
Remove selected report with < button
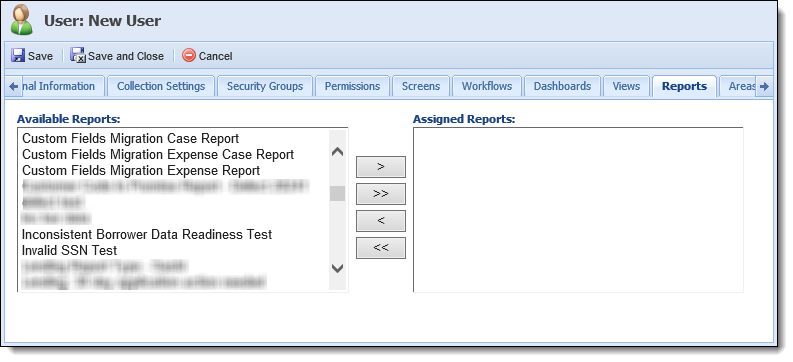tap(381, 221)
